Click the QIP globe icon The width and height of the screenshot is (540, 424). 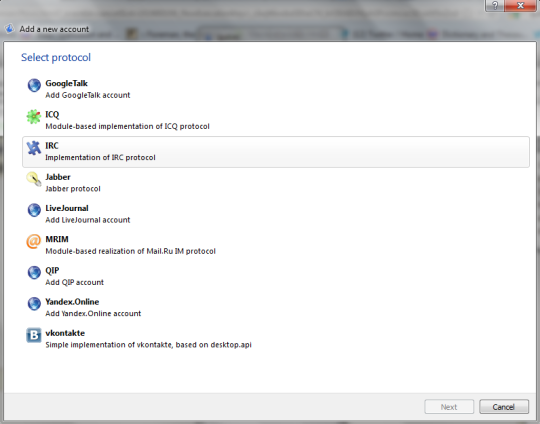34,272
